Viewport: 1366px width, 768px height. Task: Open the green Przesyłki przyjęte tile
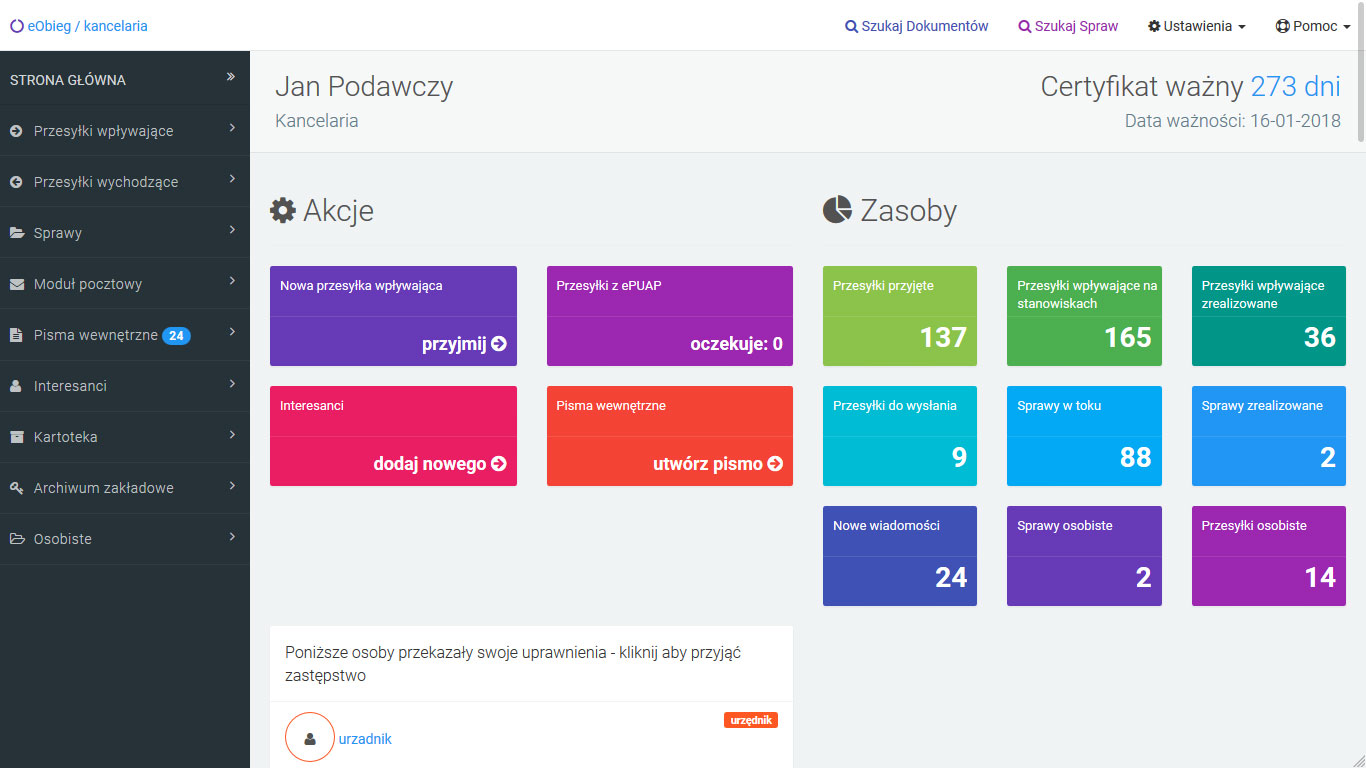899,316
